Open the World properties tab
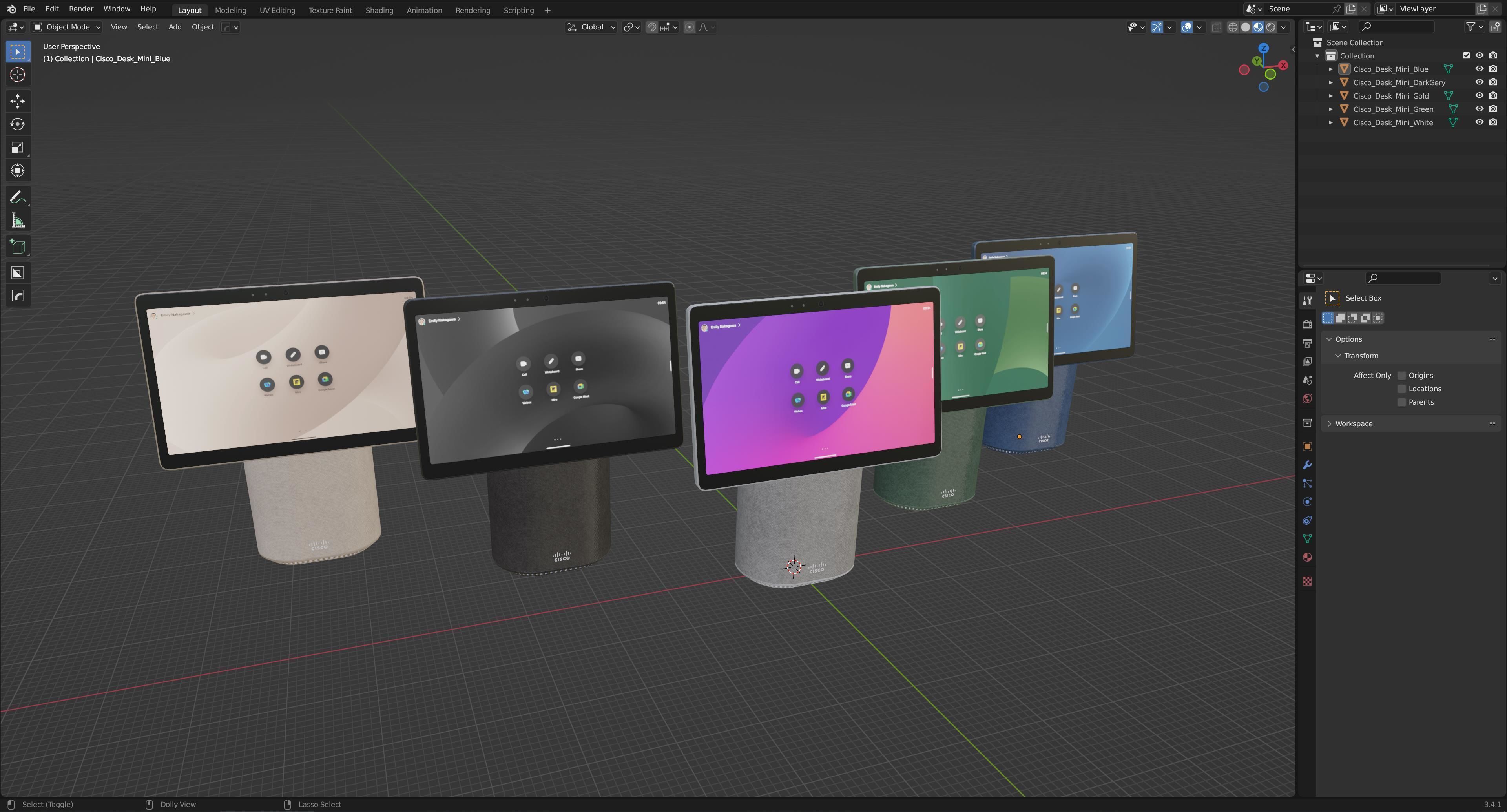Screen dimensions: 1507x812 (x=1307, y=399)
